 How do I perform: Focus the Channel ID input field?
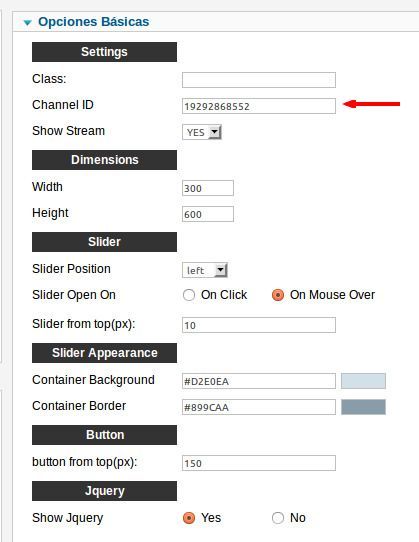pos(259,106)
